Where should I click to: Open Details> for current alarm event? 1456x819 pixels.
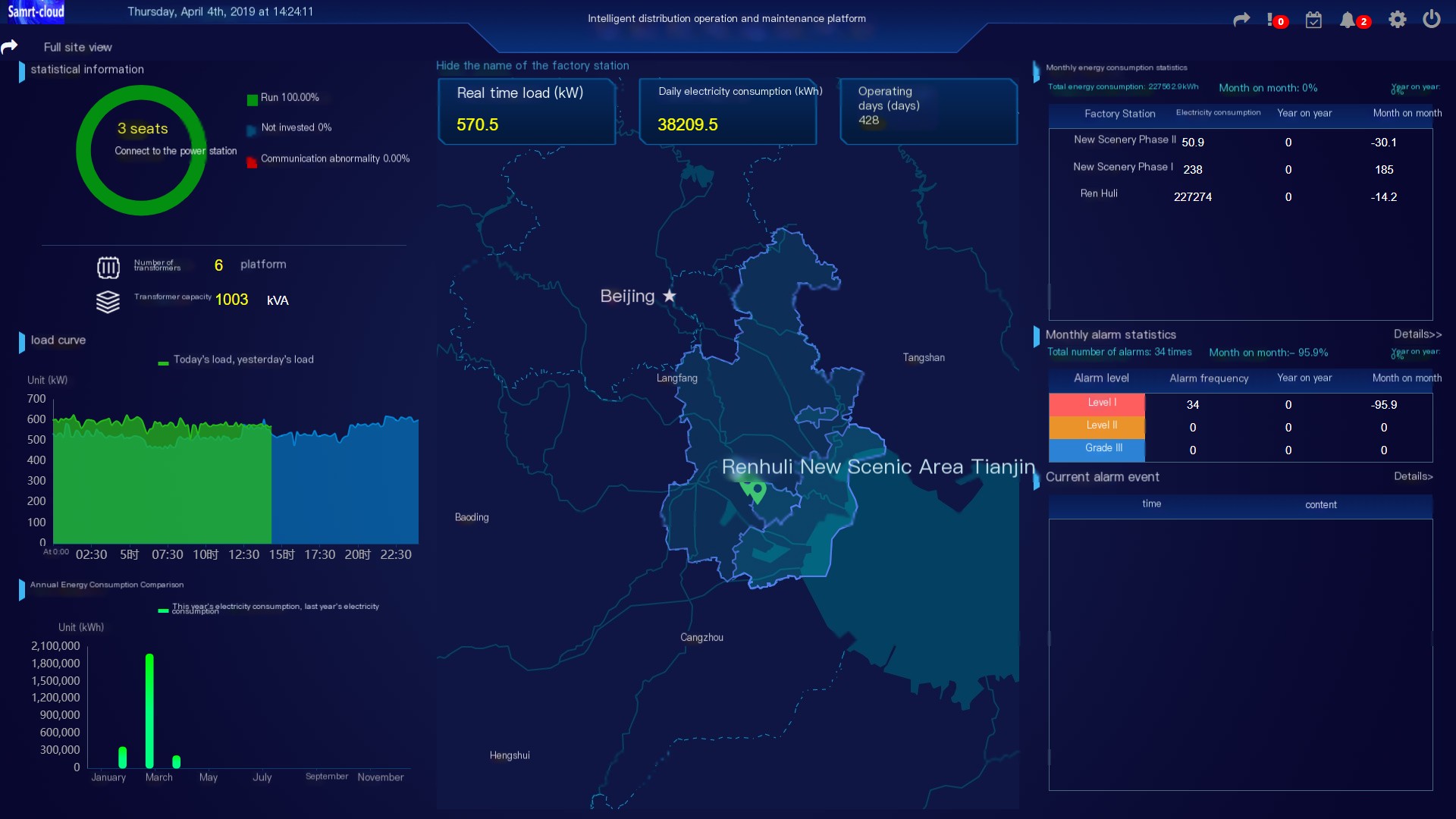(x=1413, y=477)
